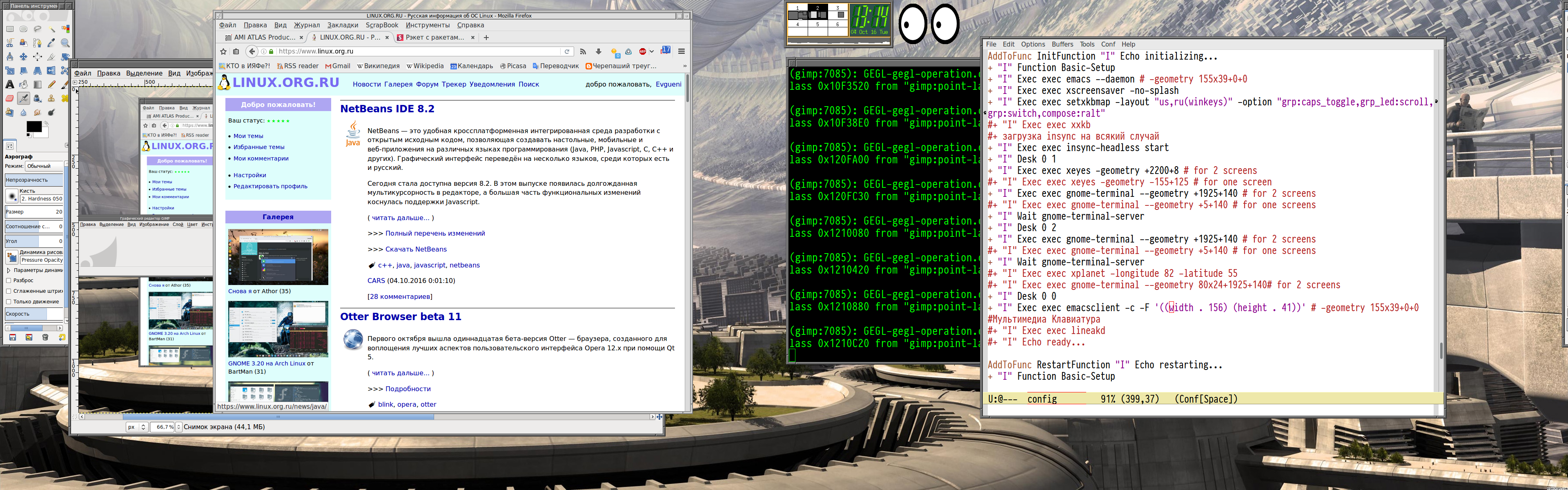Select GIMP Smudge tool
The width and height of the screenshot is (1568, 490).
click(37, 113)
